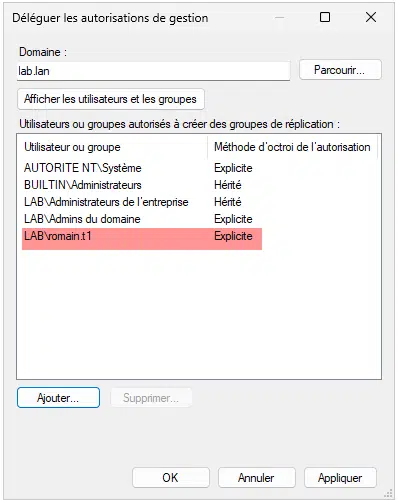Close the Déléguer les autorisations dialog
The width and height of the screenshot is (398, 501).
pos(371,17)
